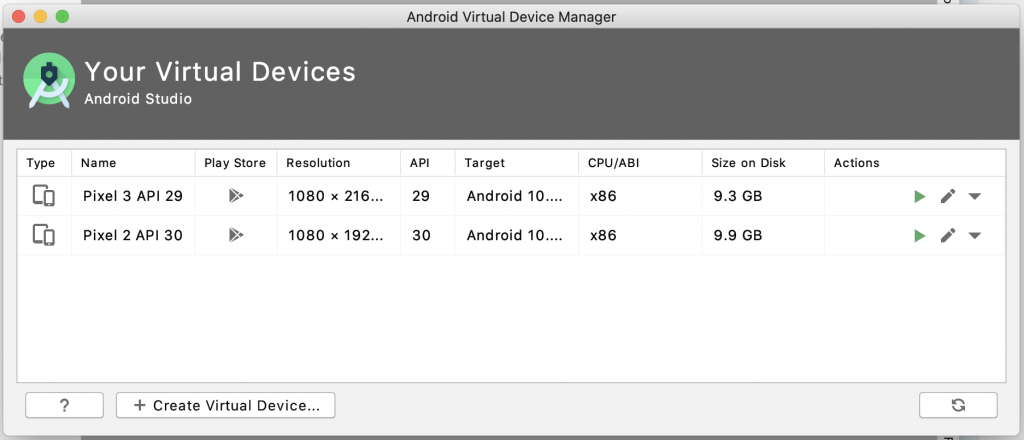Click Create Virtual Device button
This screenshot has height=440, width=1024.
click(x=225, y=405)
